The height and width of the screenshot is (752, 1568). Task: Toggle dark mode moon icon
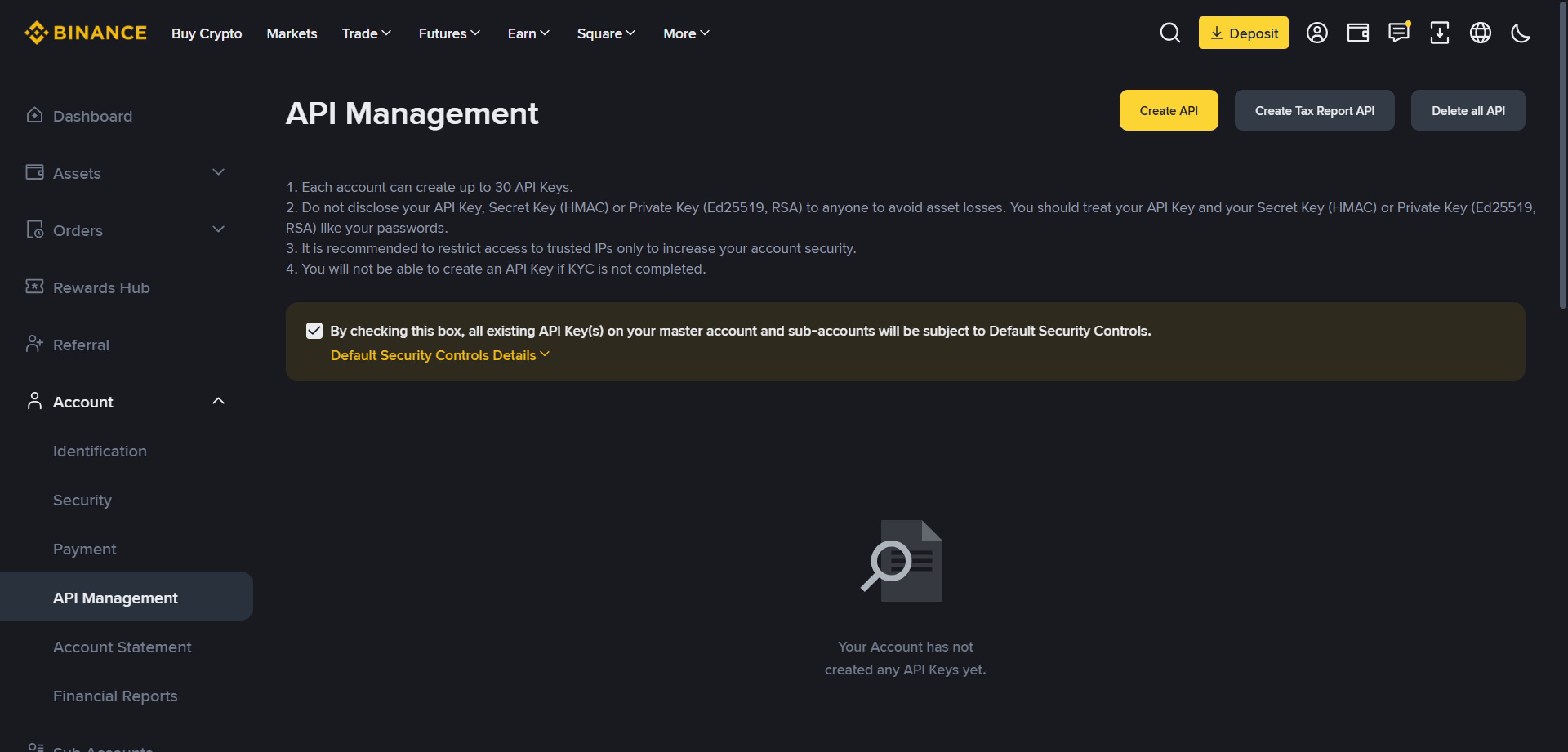1521,33
